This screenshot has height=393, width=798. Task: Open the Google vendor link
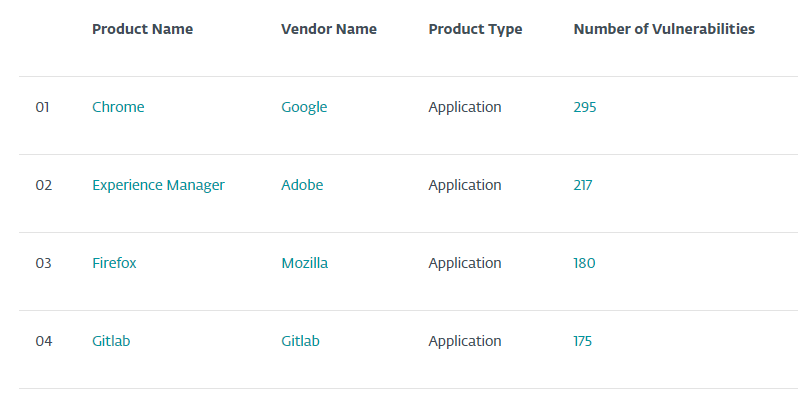[x=304, y=107]
